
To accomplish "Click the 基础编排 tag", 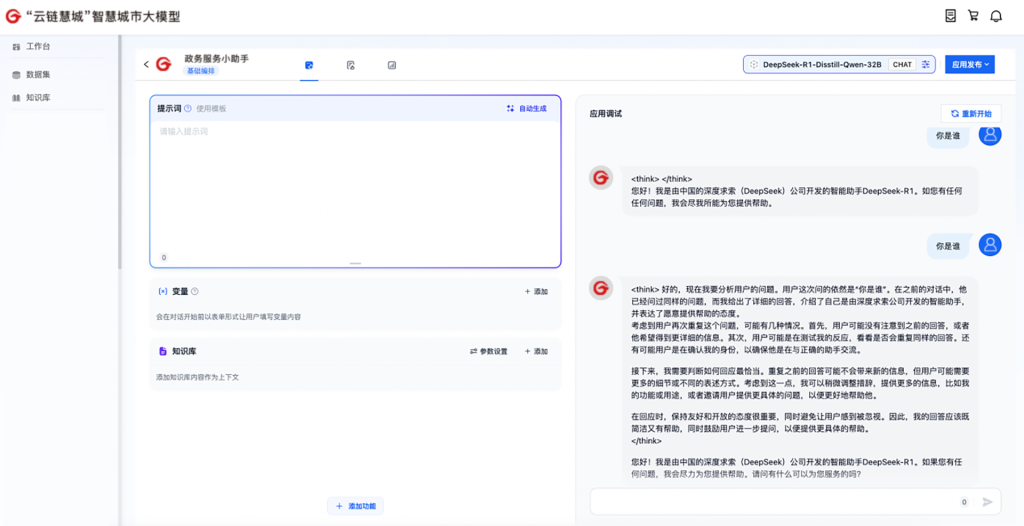I will pyautogui.click(x=201, y=71).
